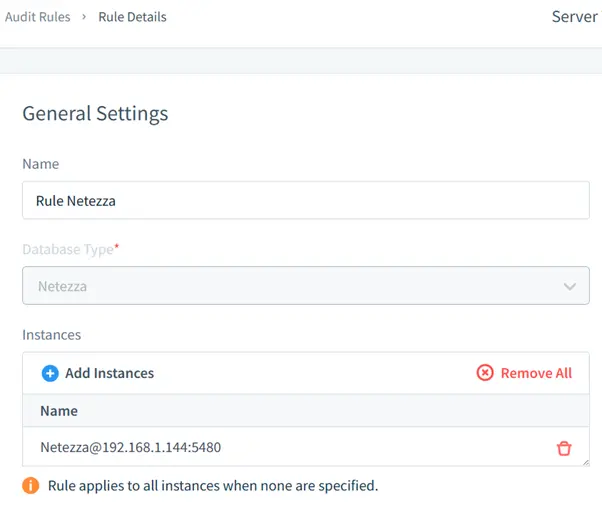
Task: Click the Server text at top right
Action: click(x=575, y=17)
